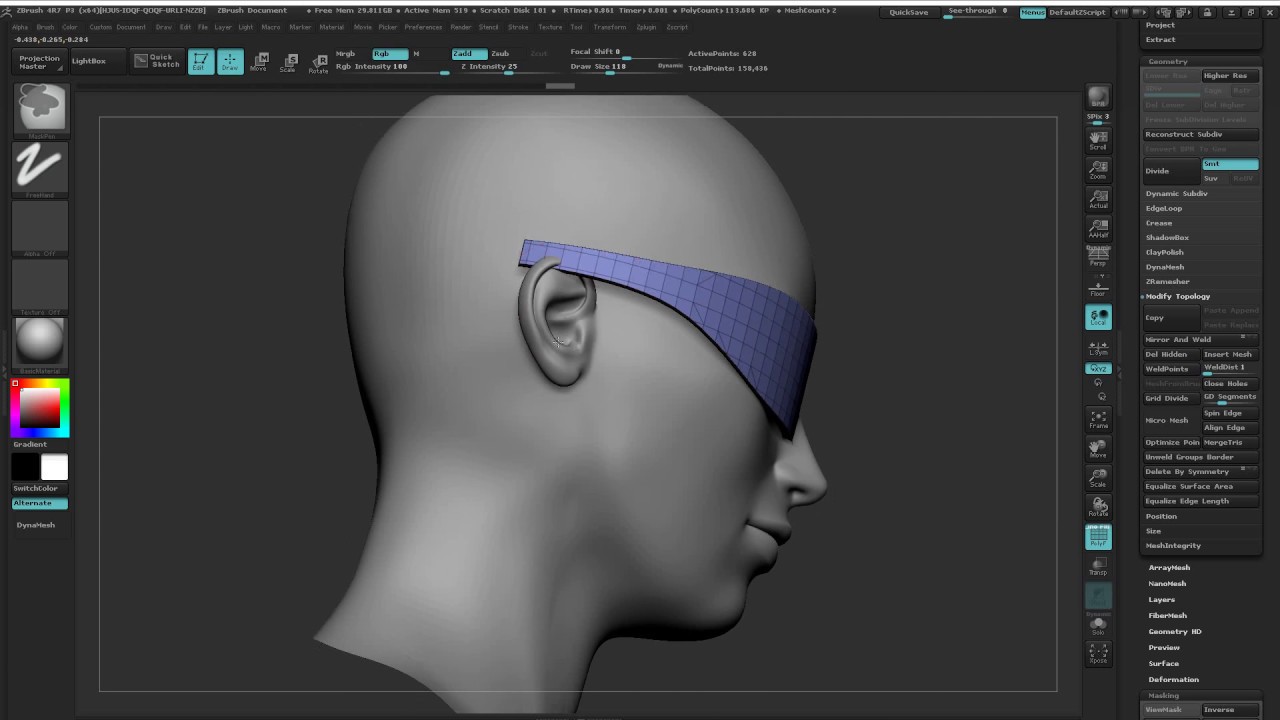The width and height of the screenshot is (1280, 720).
Task: Select the black main color swatch
Action: pos(25,467)
